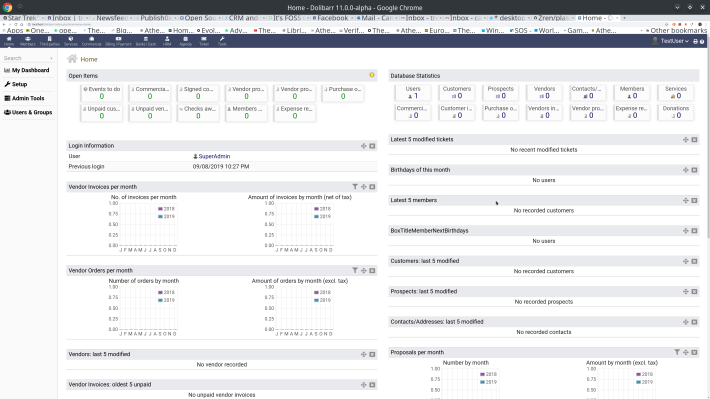
Task: Open the Vendors statistic tile
Action: tap(544, 92)
